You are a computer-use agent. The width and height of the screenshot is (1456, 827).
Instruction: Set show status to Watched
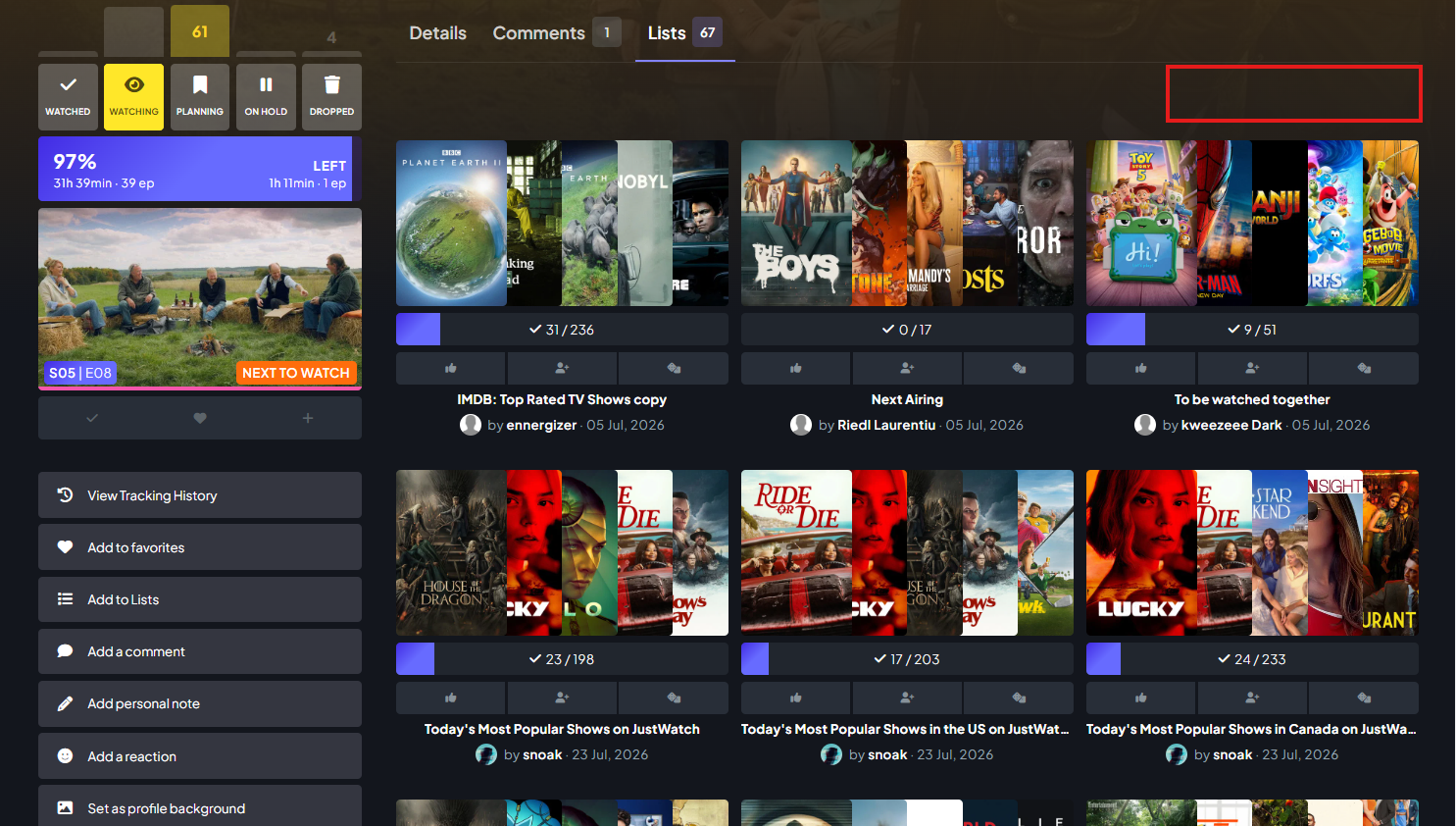click(x=68, y=97)
